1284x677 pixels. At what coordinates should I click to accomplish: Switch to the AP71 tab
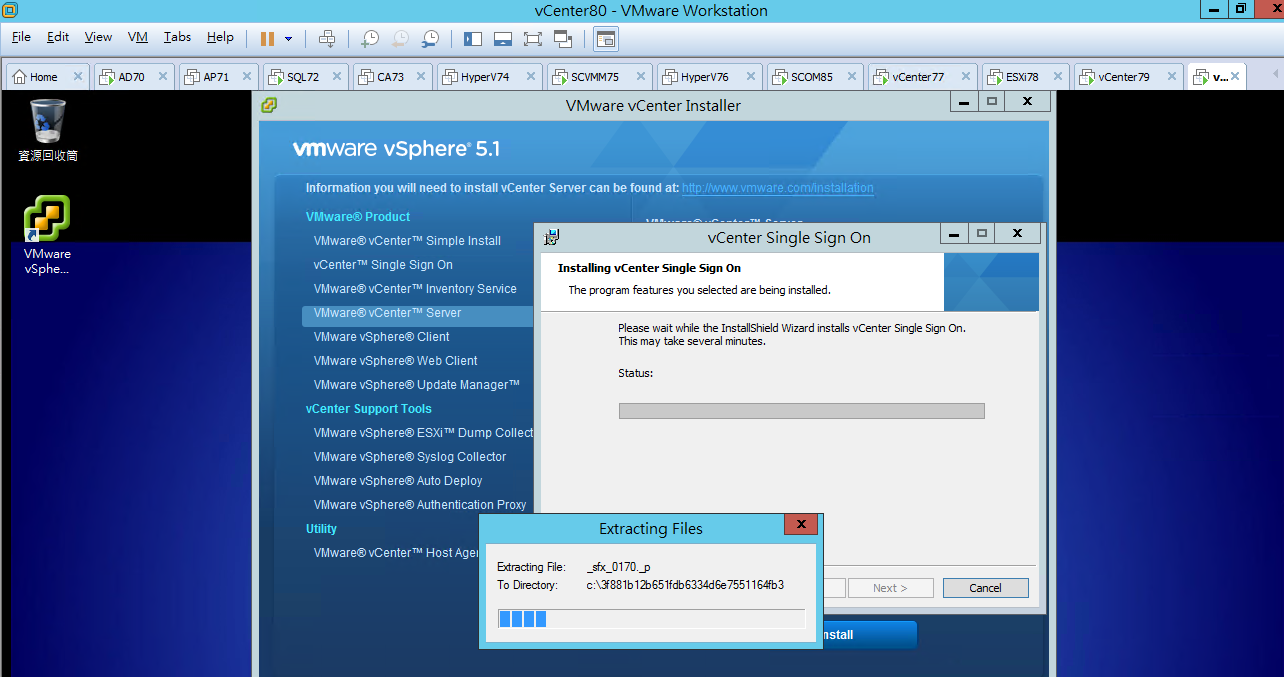tap(218, 77)
